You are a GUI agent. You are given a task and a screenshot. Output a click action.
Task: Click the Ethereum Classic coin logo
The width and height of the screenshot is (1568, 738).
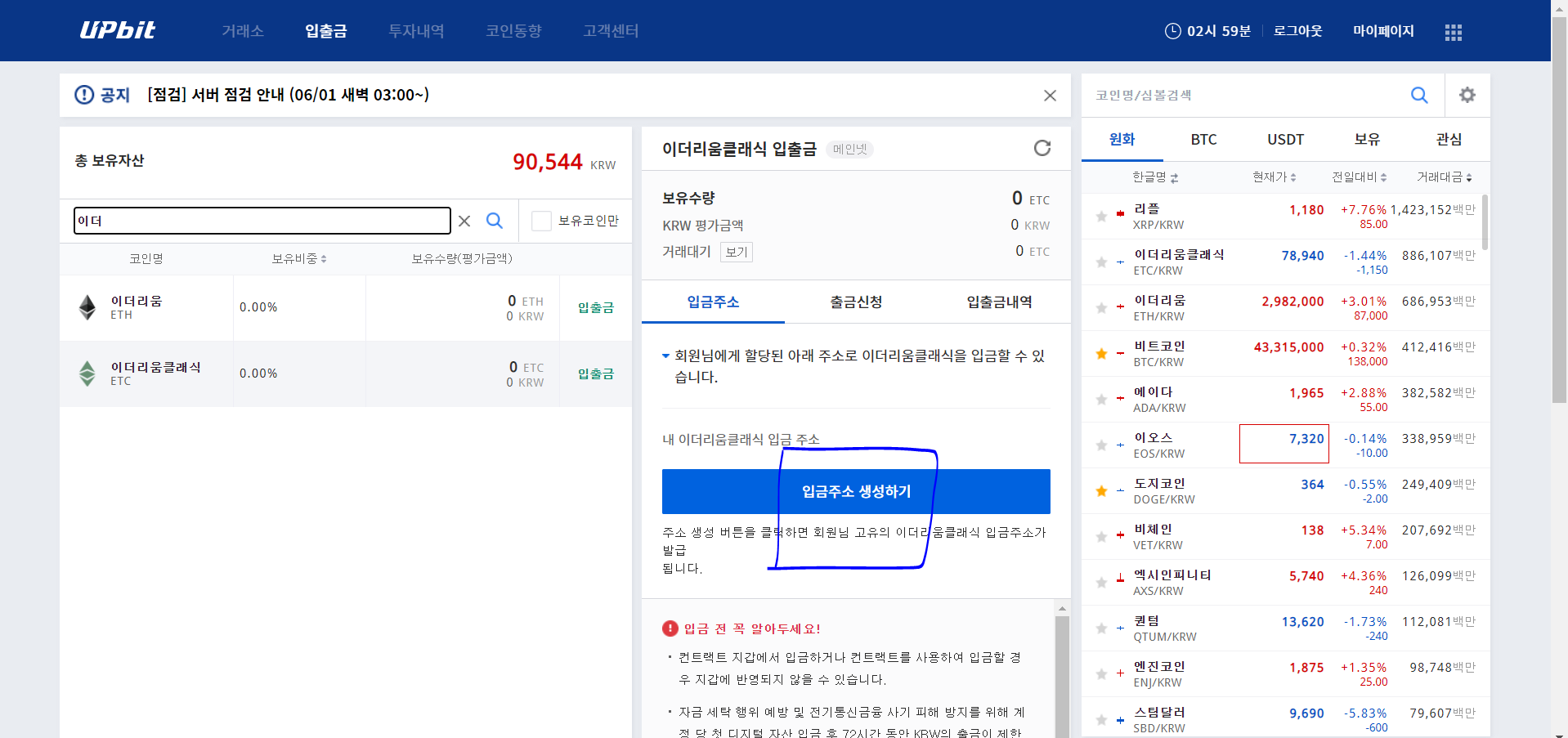click(87, 373)
